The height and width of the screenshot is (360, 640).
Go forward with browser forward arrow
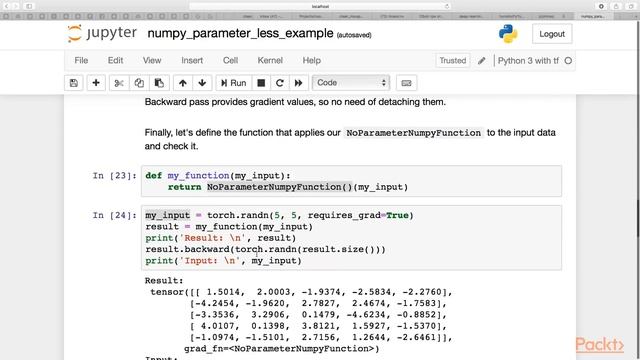click(16, 6)
